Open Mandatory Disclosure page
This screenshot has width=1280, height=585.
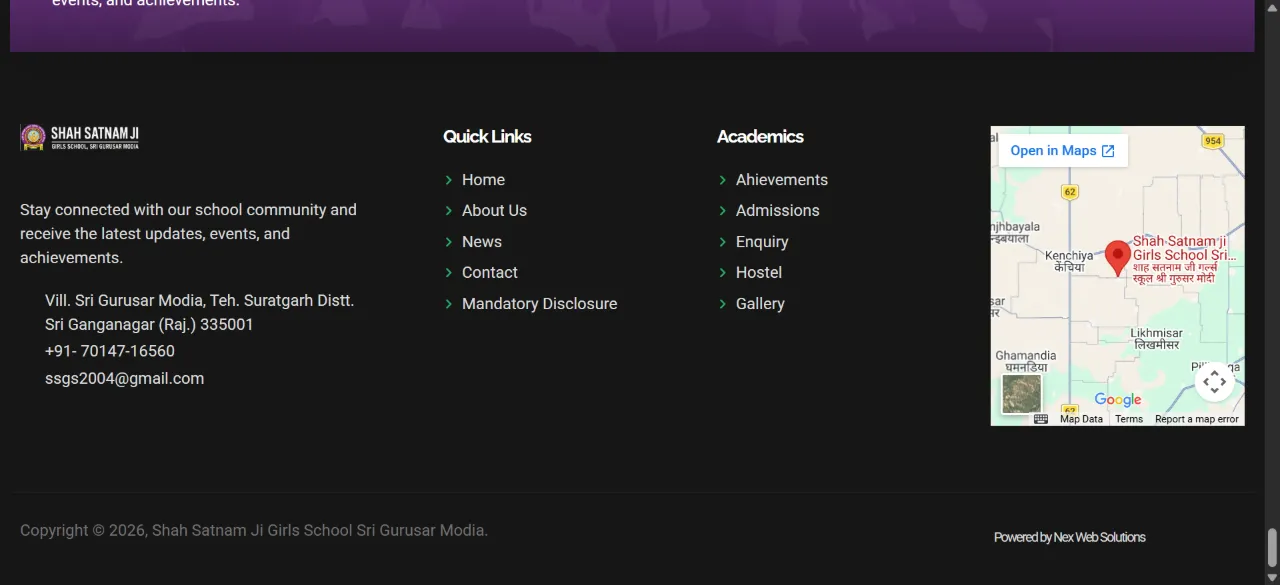point(540,304)
